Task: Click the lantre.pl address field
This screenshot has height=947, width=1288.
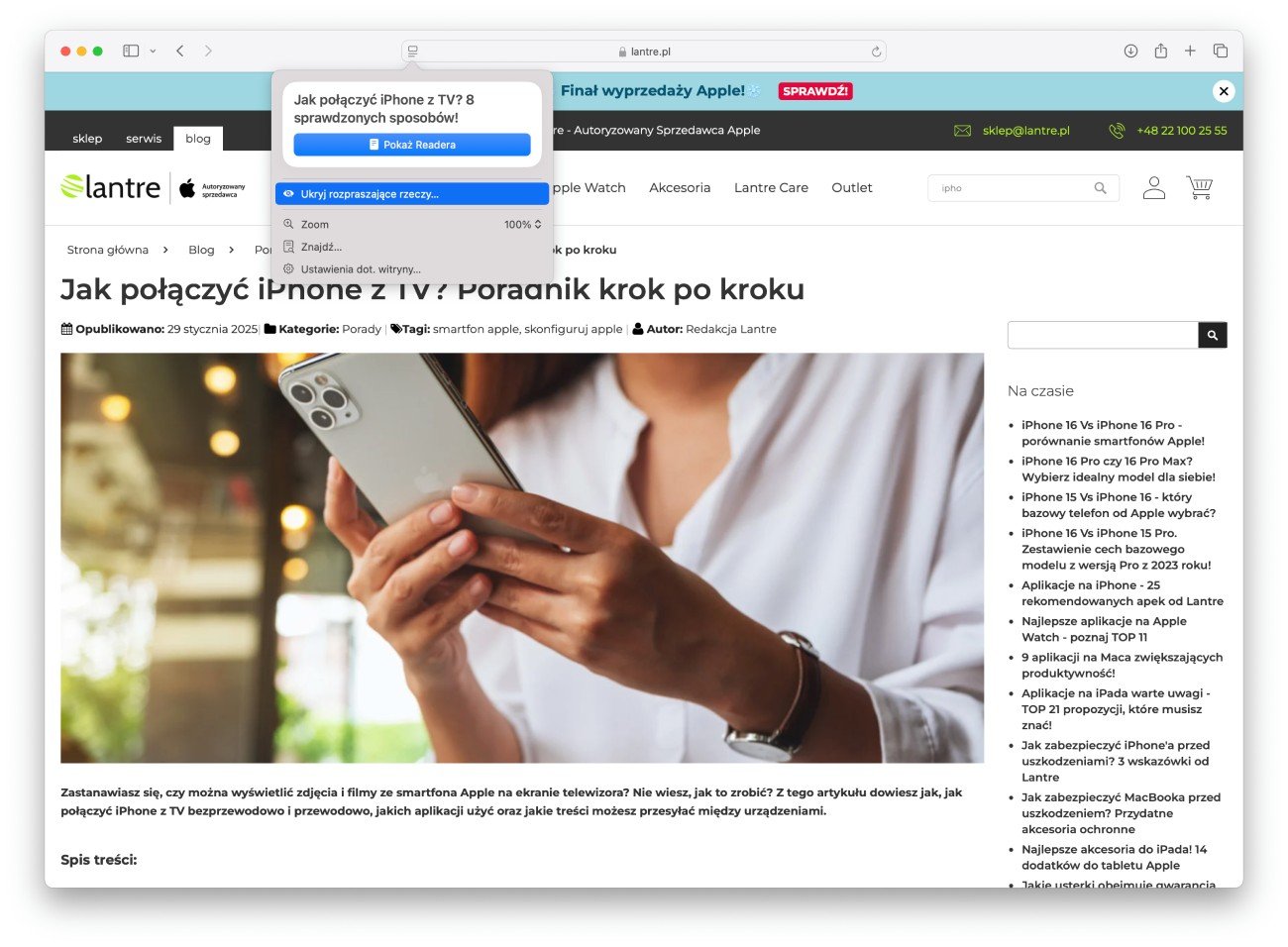Action: (644, 52)
